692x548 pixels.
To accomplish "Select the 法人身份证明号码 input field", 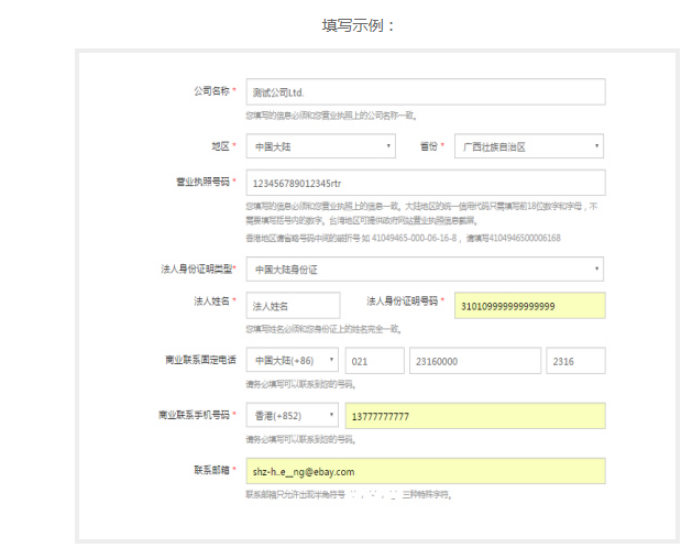I will coord(529,305).
